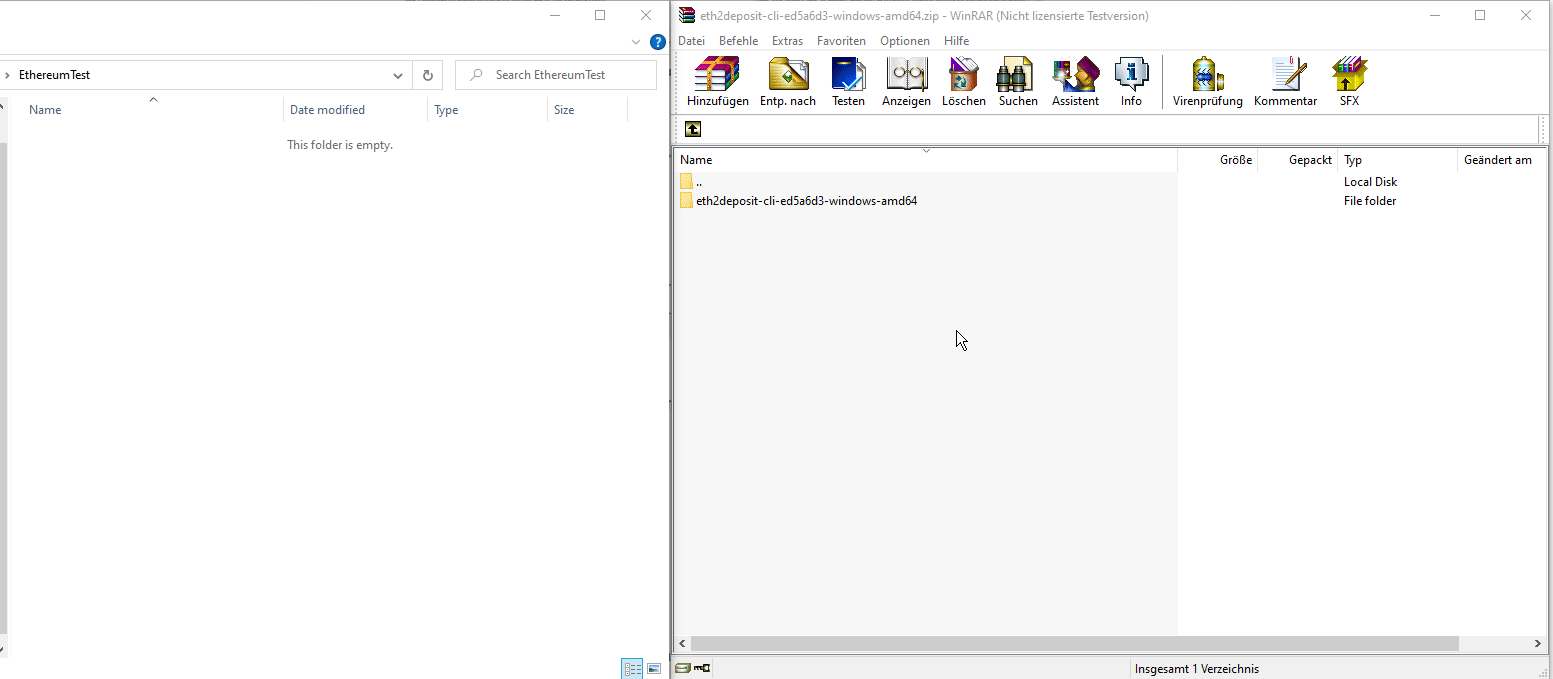The width and height of the screenshot is (1553, 679).
Task: Click EthereumTest in Explorer address bar
Action: pyautogui.click(x=55, y=75)
